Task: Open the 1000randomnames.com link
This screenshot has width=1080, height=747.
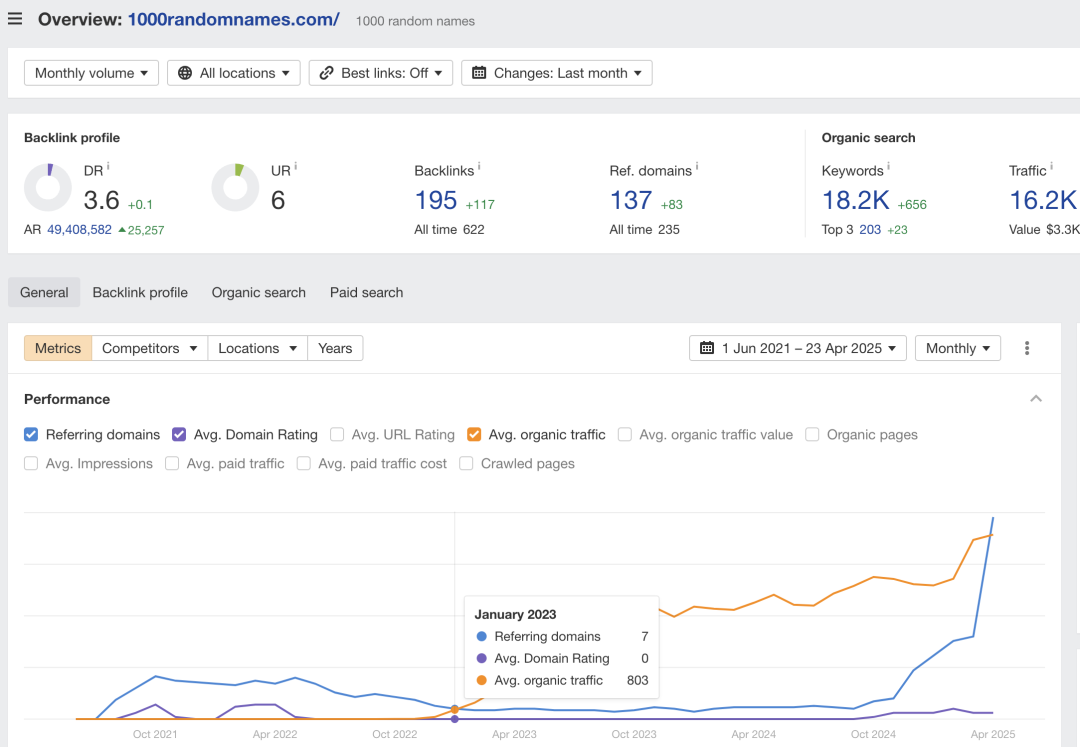Action: (x=233, y=19)
